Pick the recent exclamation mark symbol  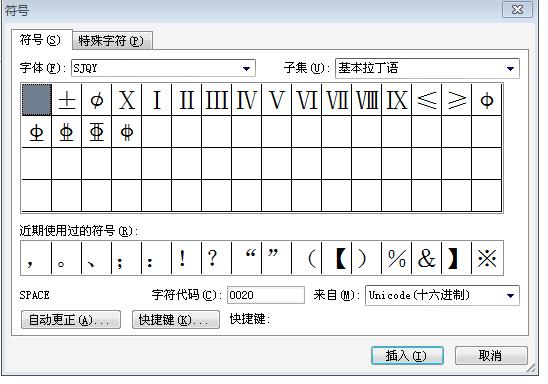[x=187, y=258]
